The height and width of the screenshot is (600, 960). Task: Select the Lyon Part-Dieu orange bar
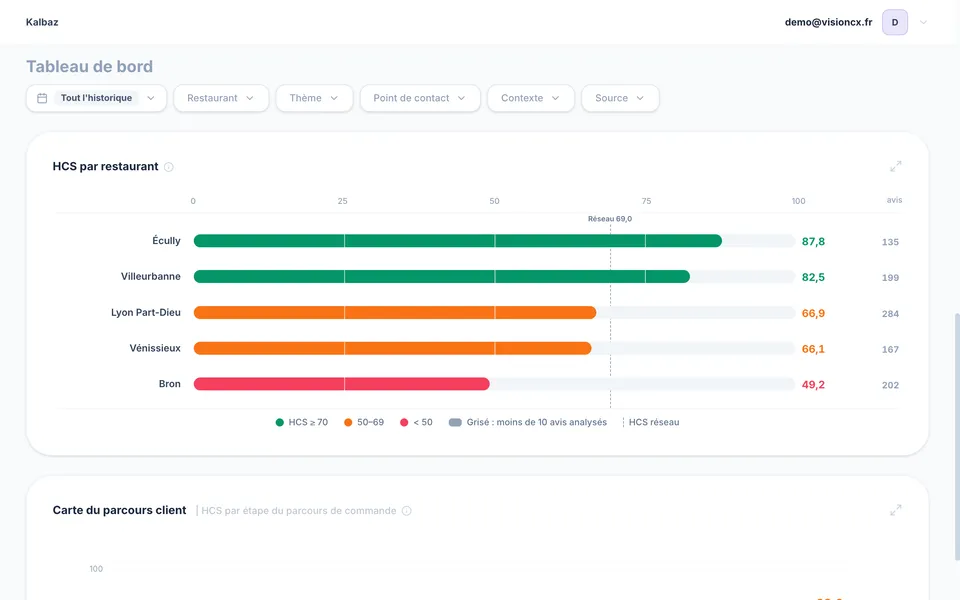(395, 313)
